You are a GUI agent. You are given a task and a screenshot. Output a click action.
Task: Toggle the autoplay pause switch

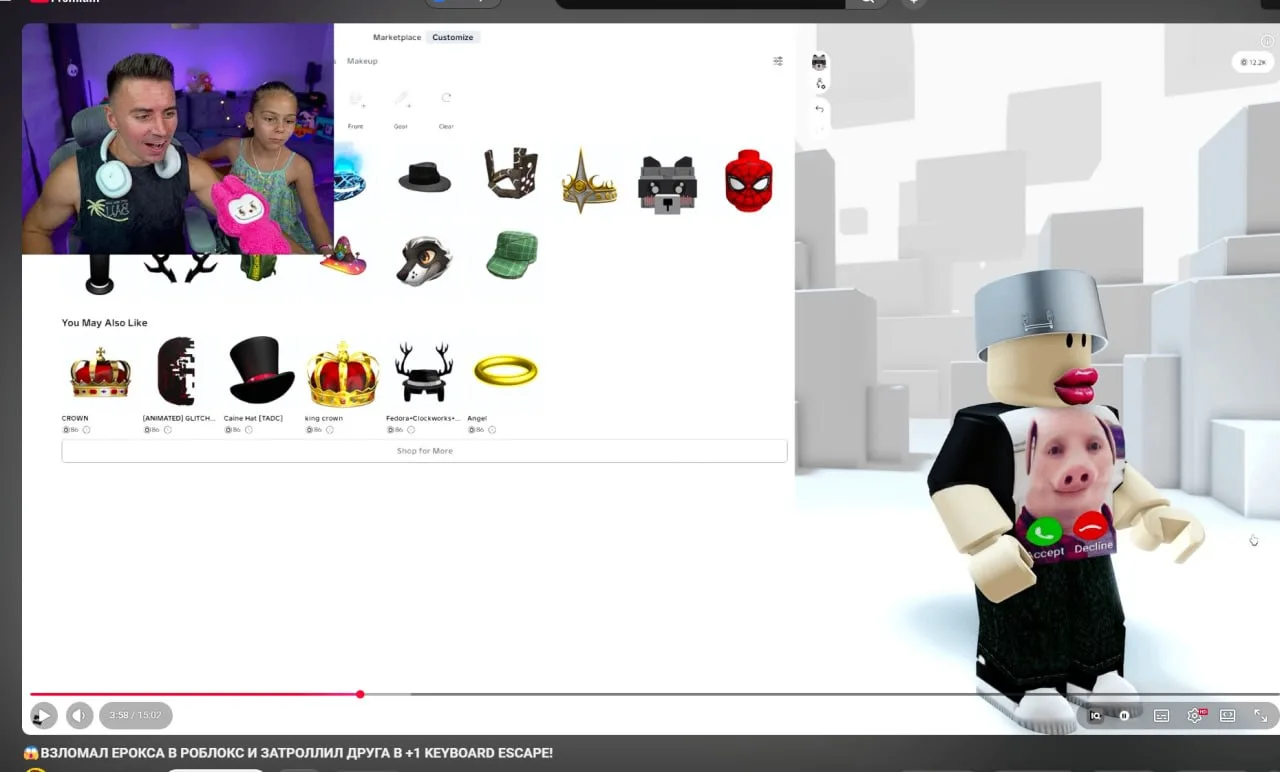click(1125, 716)
